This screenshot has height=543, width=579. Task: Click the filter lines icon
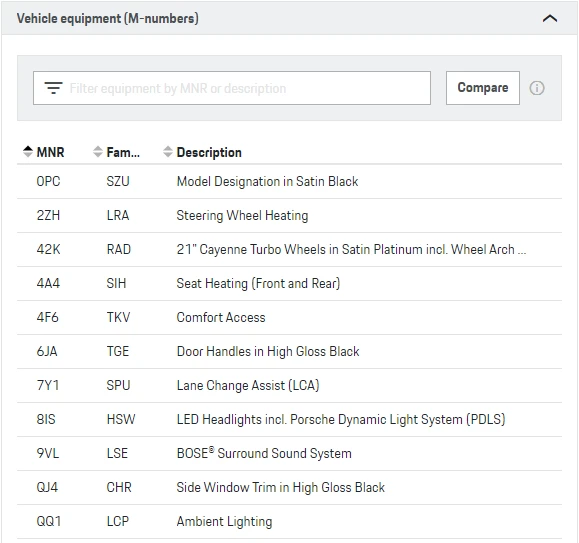click(x=54, y=88)
